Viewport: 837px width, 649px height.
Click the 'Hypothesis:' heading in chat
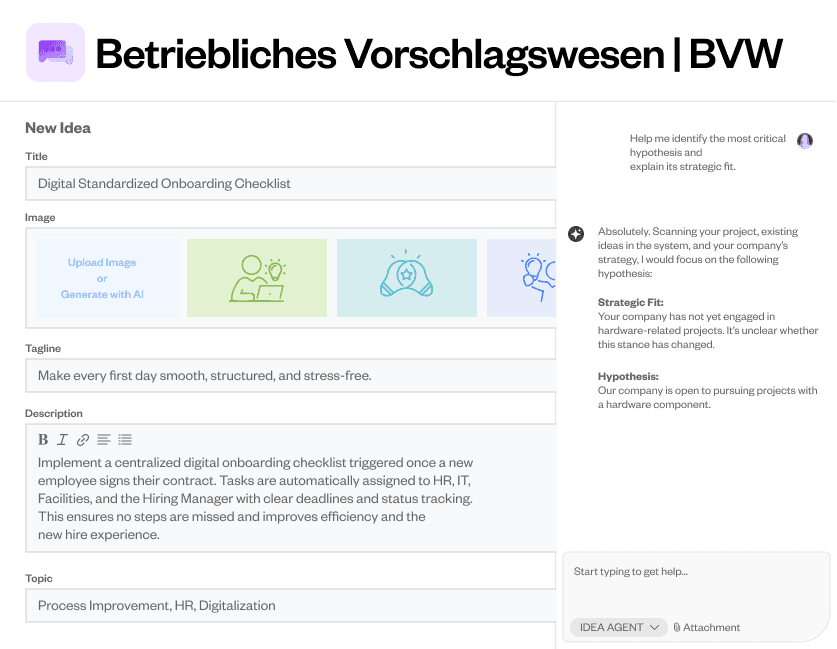click(x=628, y=377)
